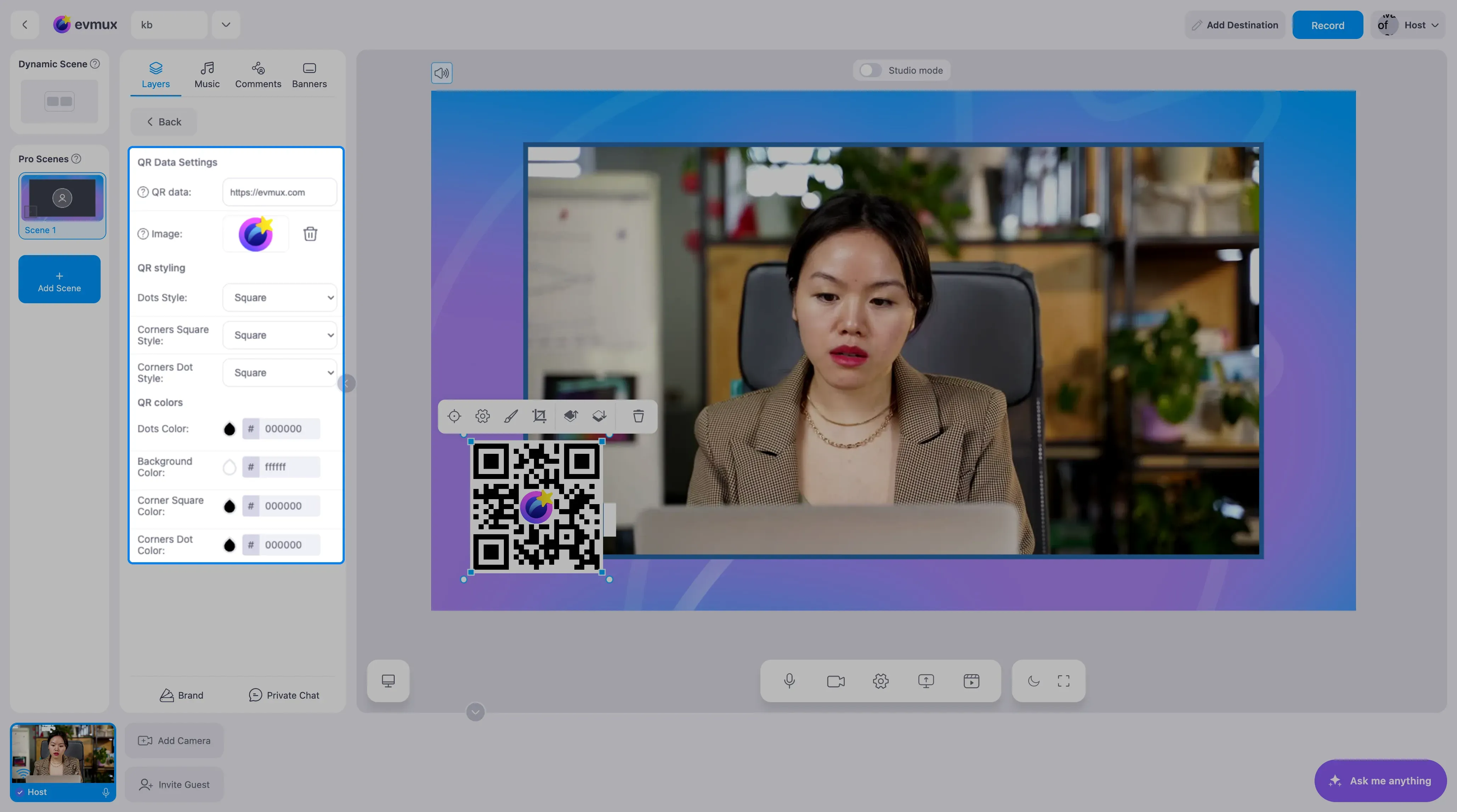Switch to dark mode with the moon icon
Viewport: 1457px width, 812px height.
[1033, 681]
